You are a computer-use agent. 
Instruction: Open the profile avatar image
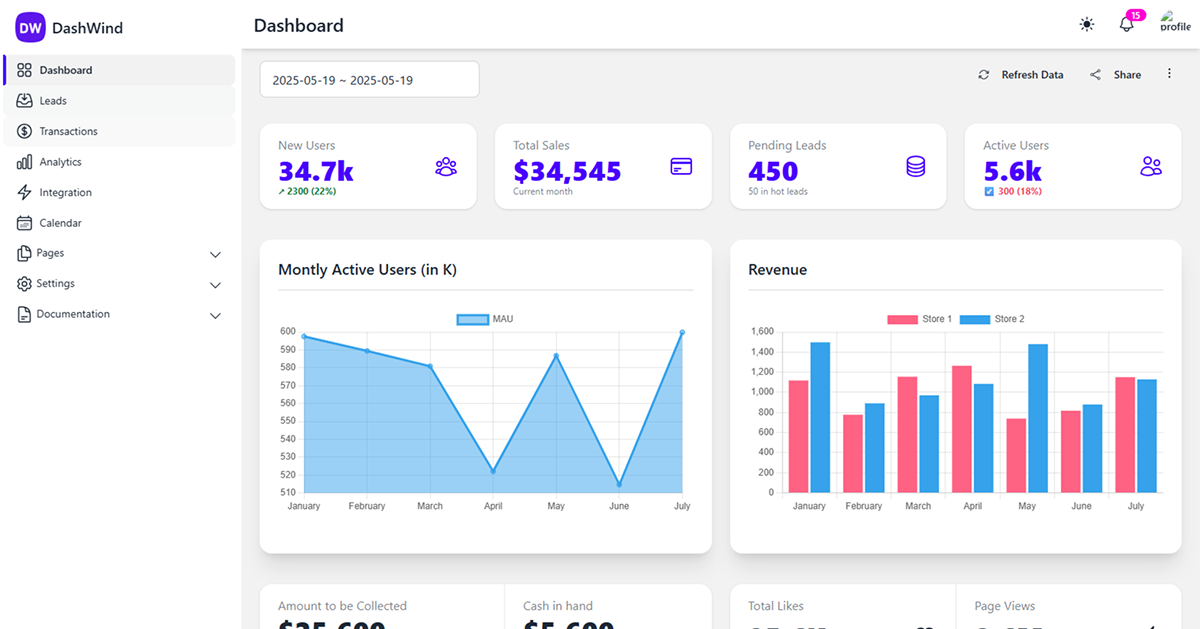point(1174,21)
